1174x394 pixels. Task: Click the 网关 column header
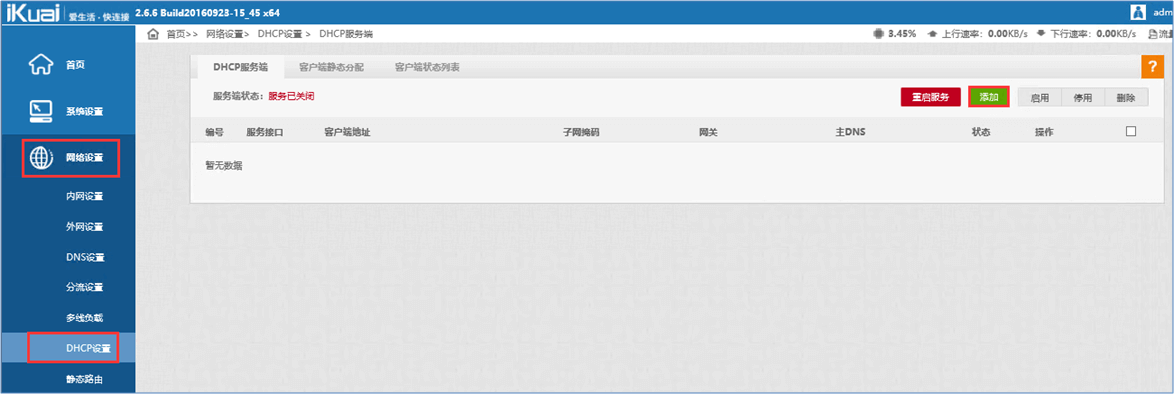click(x=708, y=132)
